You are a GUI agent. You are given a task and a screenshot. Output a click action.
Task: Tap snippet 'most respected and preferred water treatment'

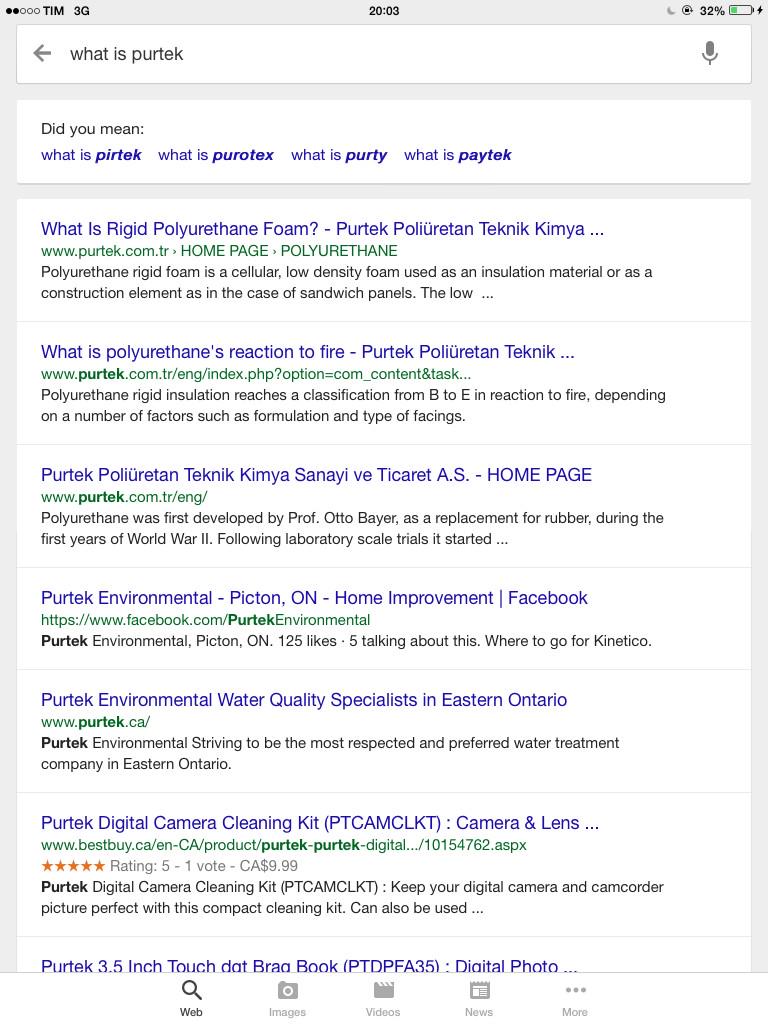pyautogui.click(x=330, y=754)
